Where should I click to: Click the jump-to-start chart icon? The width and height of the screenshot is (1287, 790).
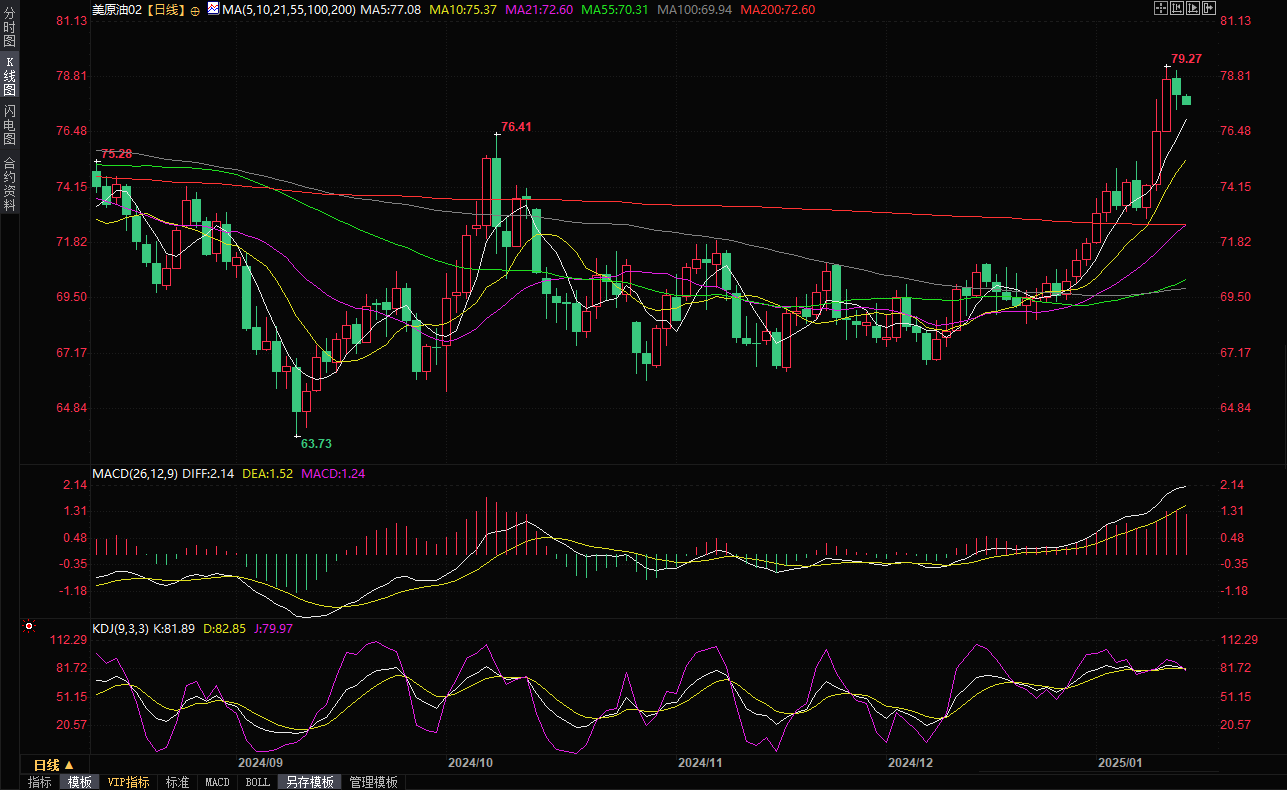[1177, 9]
